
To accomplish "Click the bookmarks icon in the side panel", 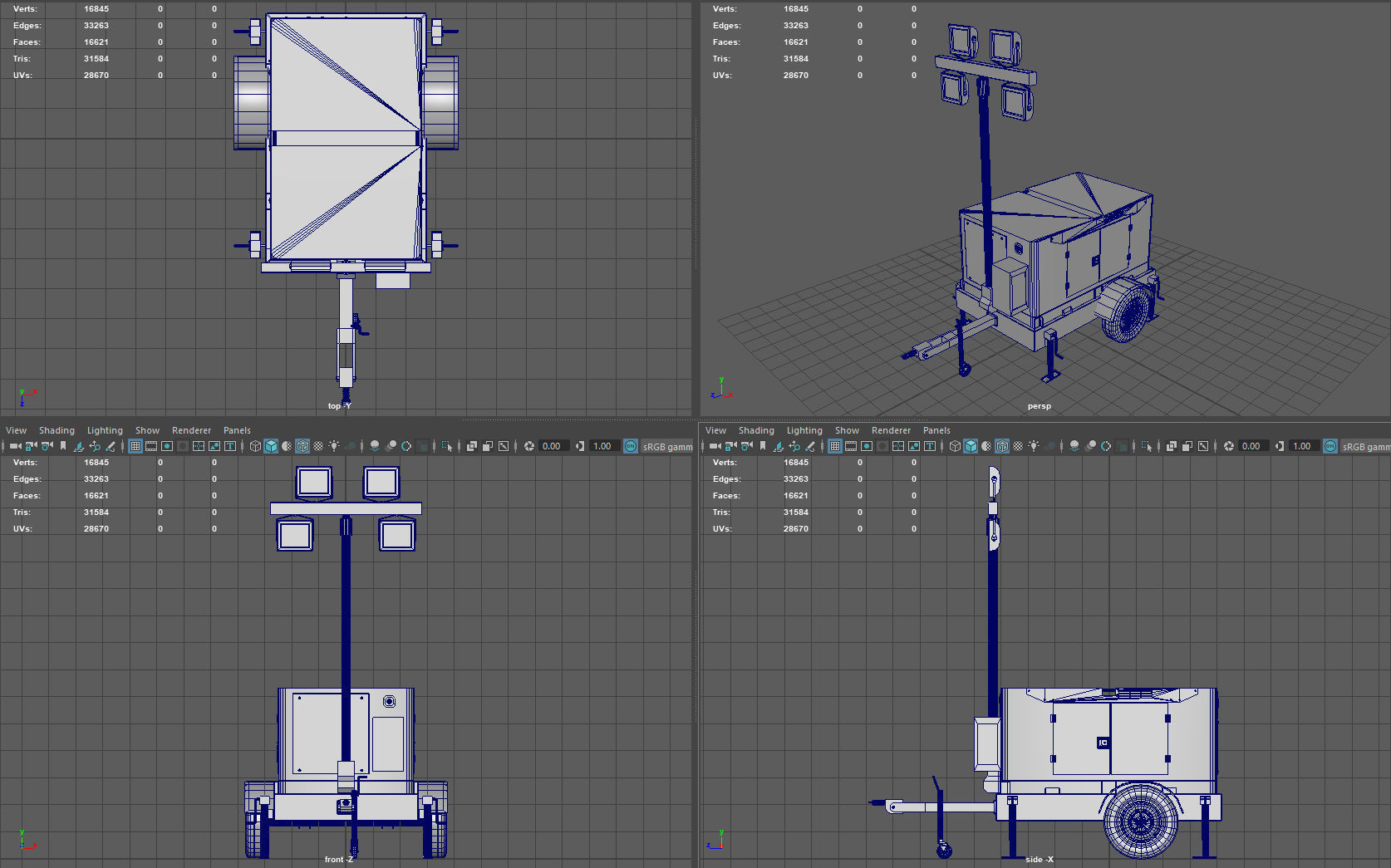I will [762, 446].
